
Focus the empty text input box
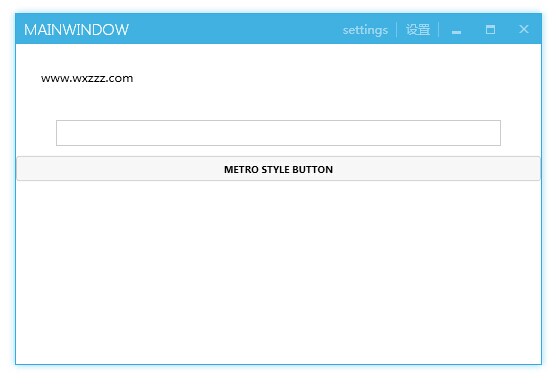point(278,133)
